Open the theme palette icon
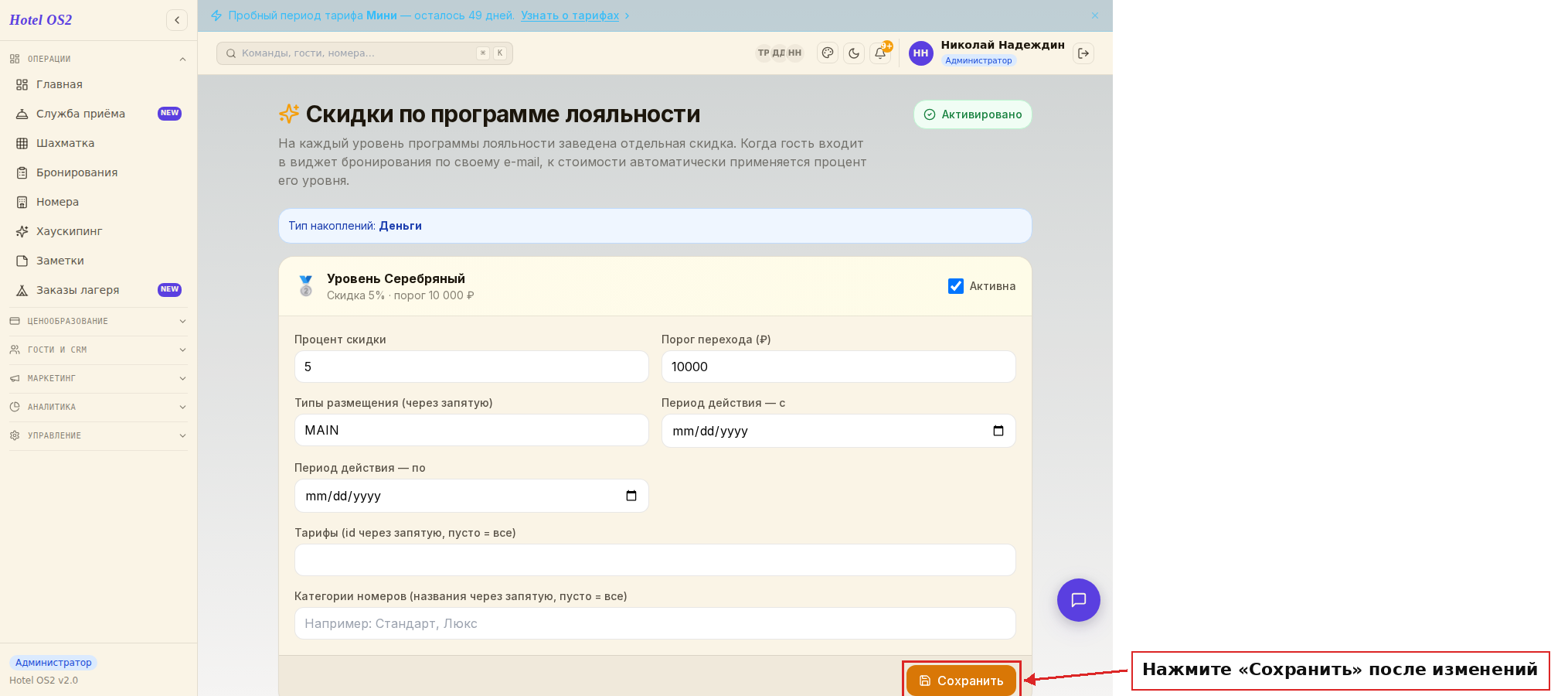1568x696 pixels. click(828, 53)
